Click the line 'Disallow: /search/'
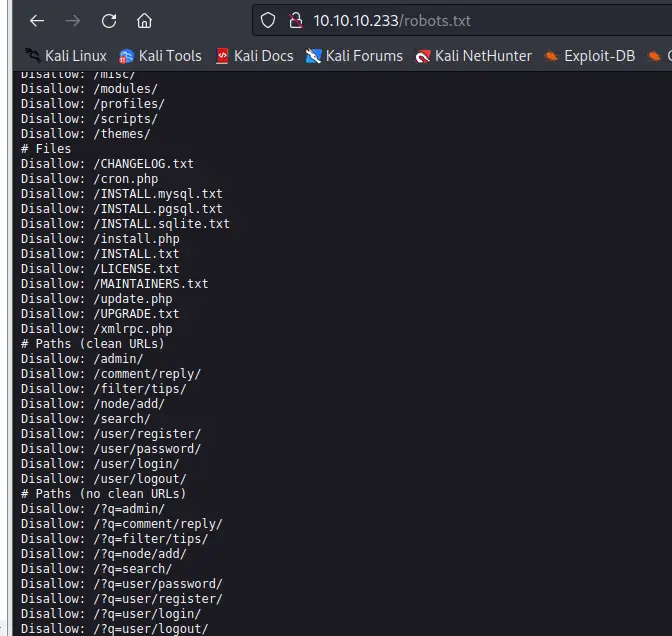Viewport: 672px width, 636px height. [86, 419]
